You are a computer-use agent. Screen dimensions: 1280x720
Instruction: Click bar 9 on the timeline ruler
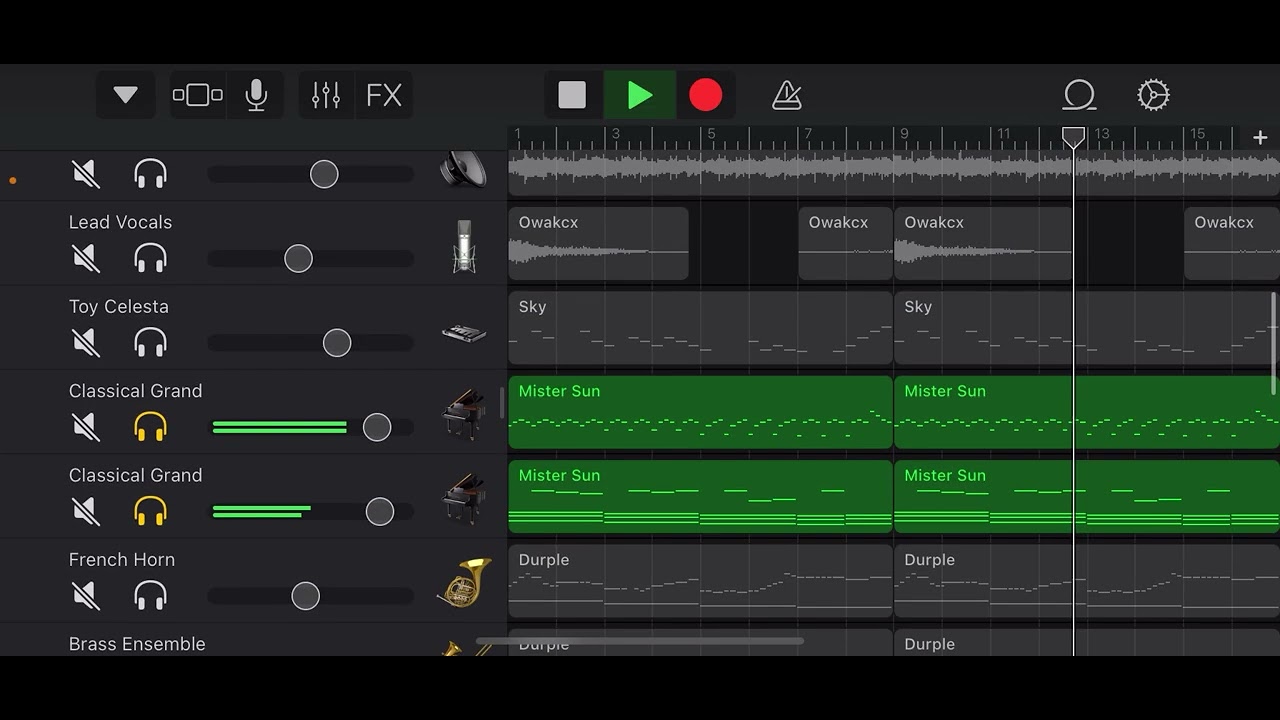(904, 134)
